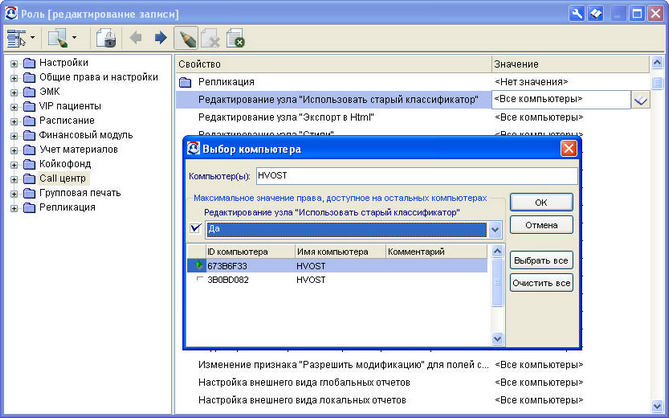The height and width of the screenshot is (418, 669).
Task: Click the help book icon in title bar
Action: 596,14
